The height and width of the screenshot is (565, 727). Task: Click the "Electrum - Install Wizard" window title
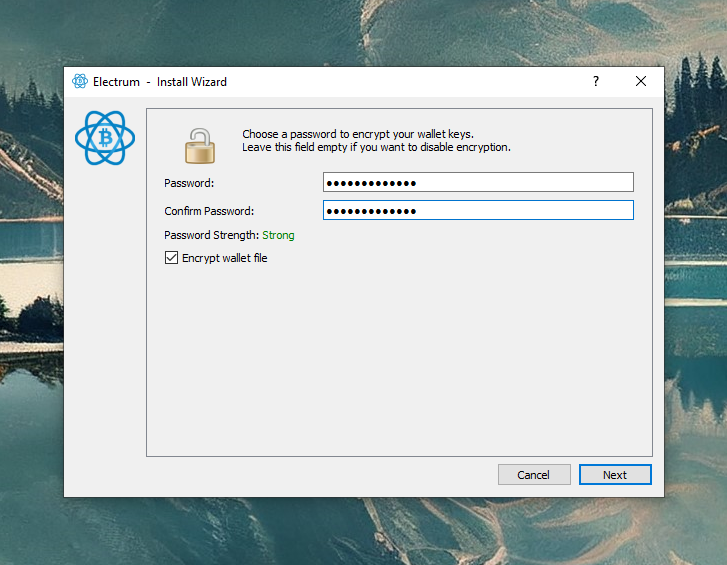[160, 81]
